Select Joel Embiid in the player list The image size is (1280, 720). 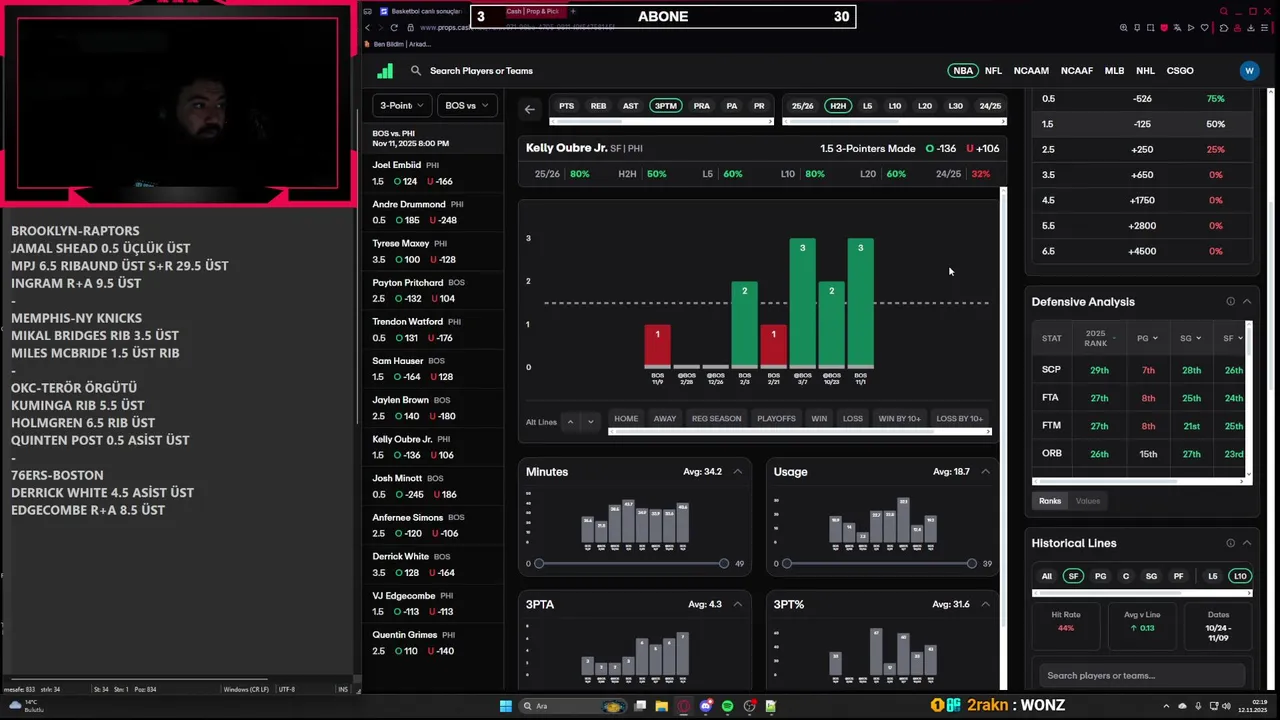[x=432, y=173]
